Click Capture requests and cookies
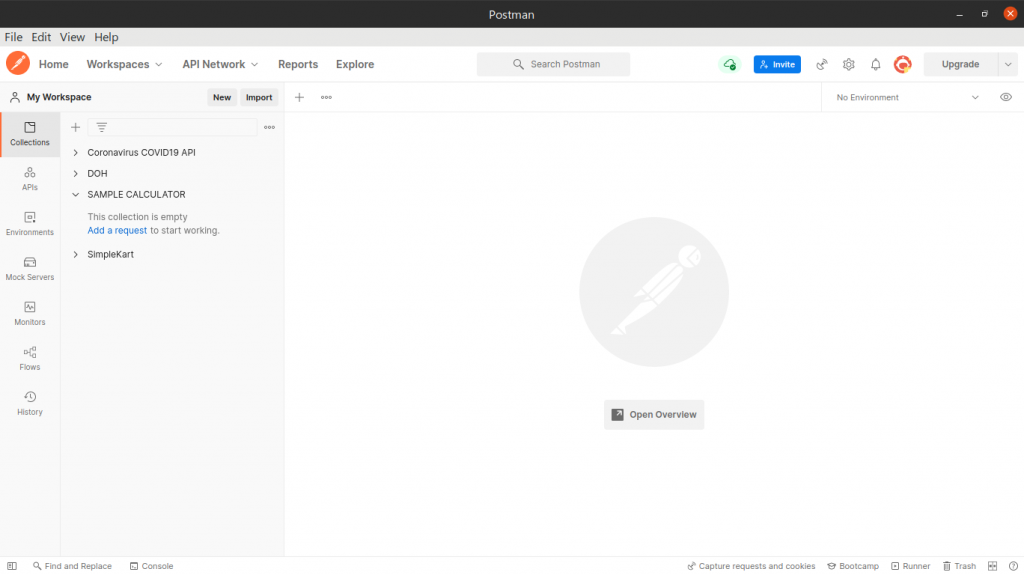1024x575 pixels. (751, 566)
